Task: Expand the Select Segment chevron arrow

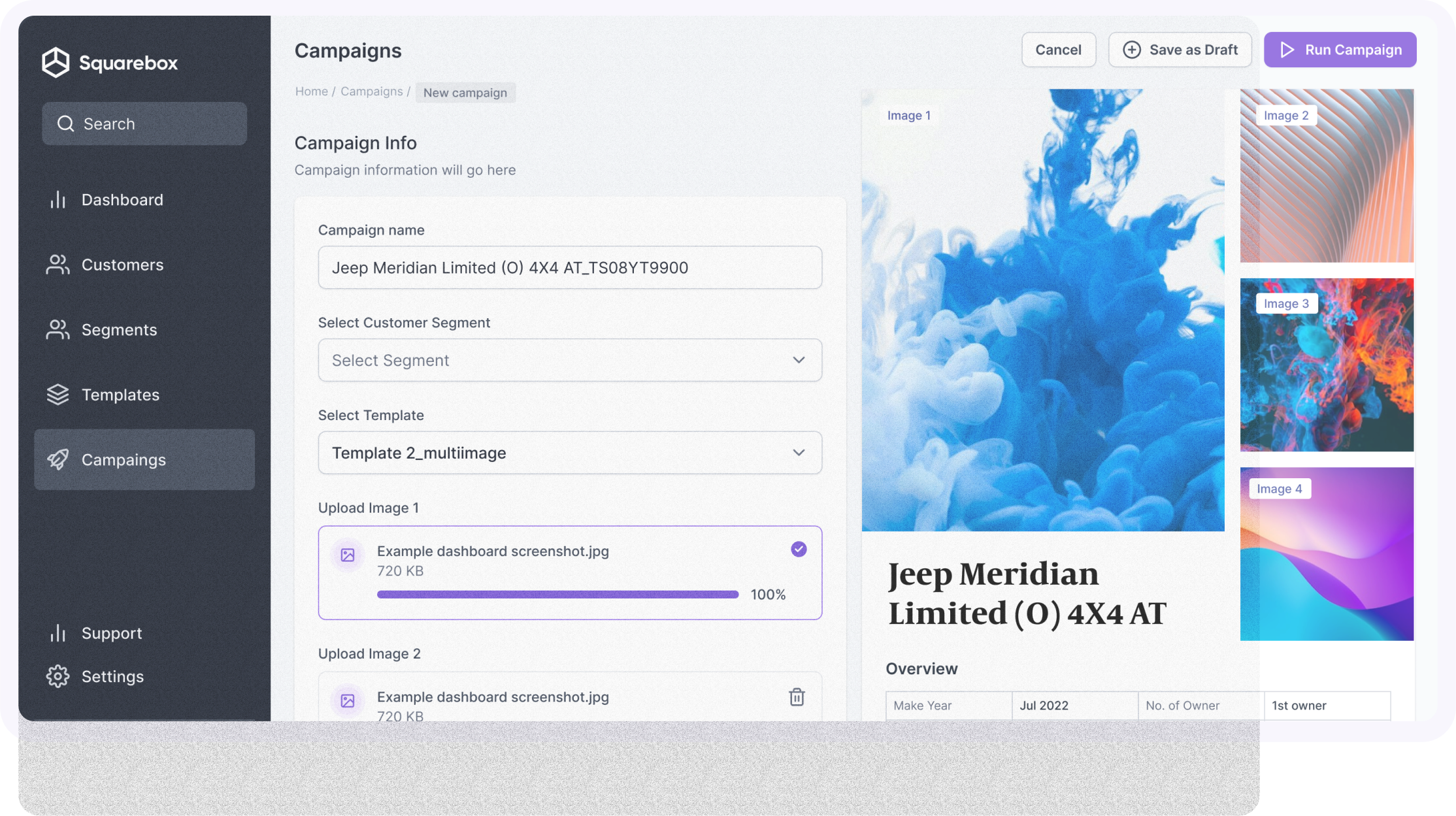Action: coord(799,360)
